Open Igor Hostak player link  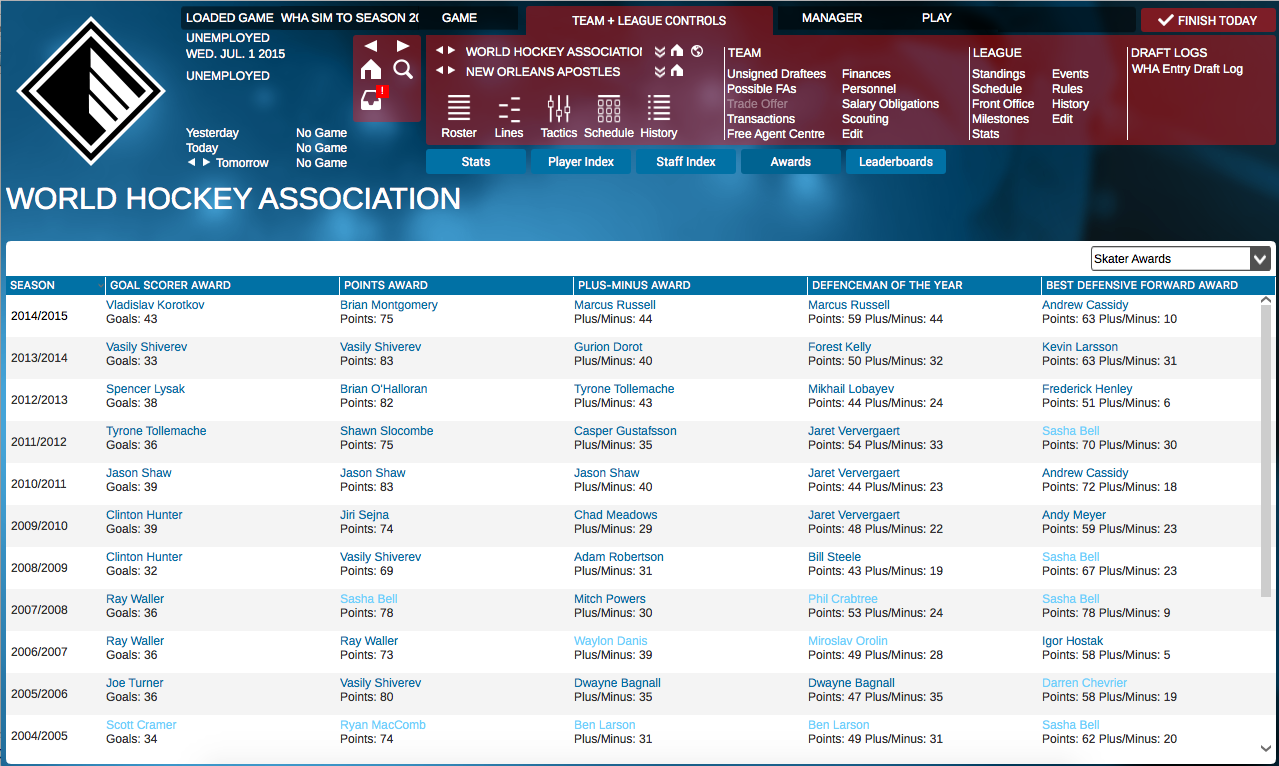1073,641
